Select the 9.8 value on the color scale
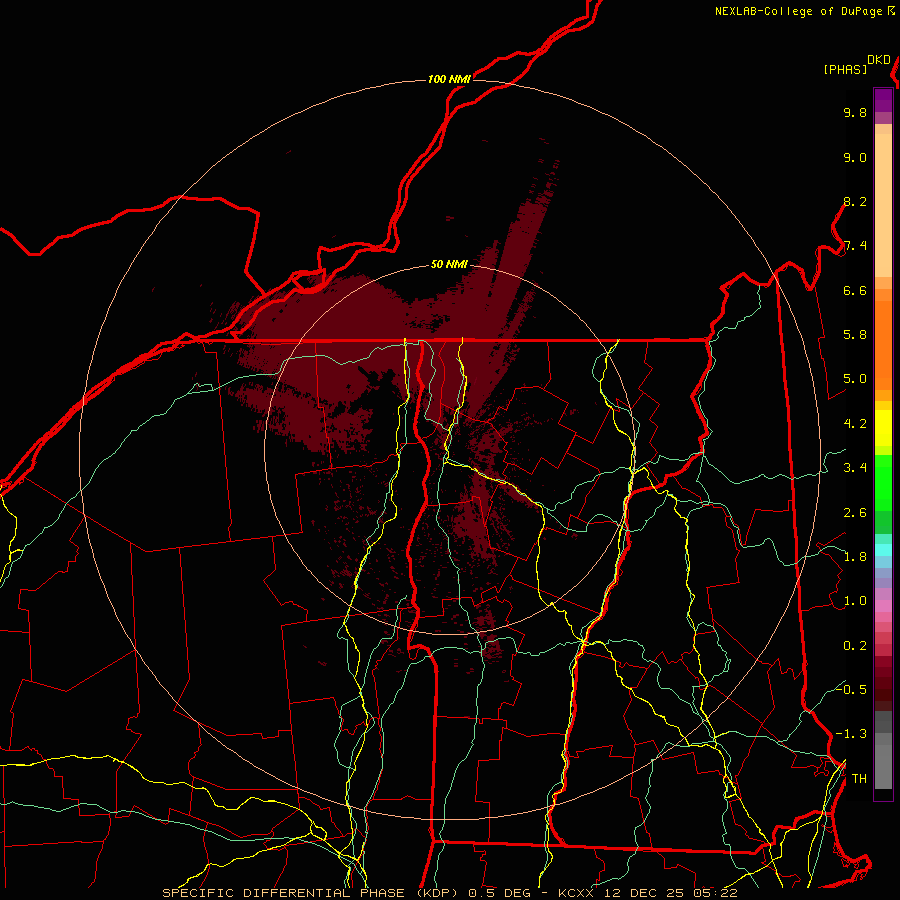The height and width of the screenshot is (900, 900). 855,113
